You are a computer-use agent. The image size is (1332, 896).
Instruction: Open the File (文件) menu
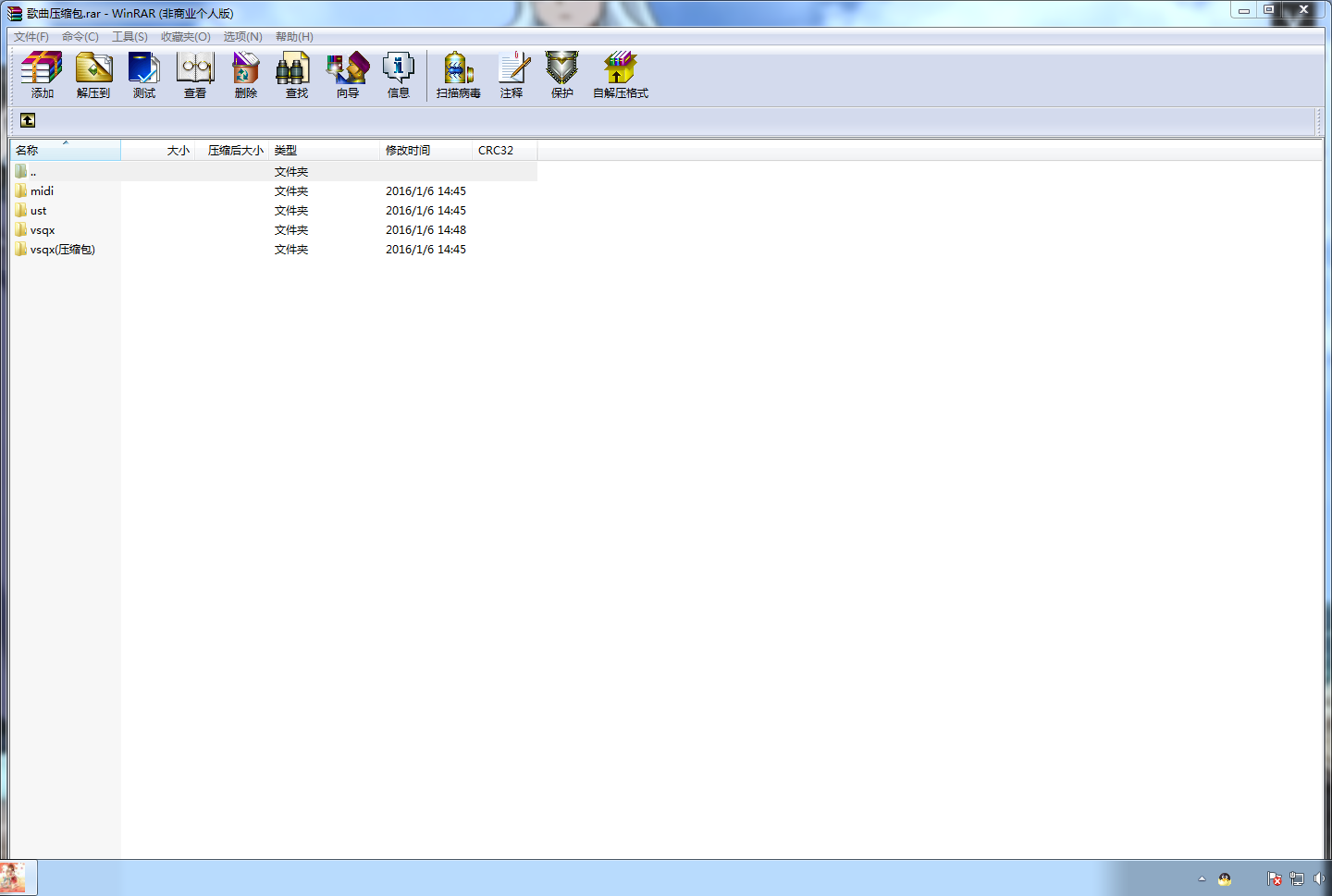point(31,37)
